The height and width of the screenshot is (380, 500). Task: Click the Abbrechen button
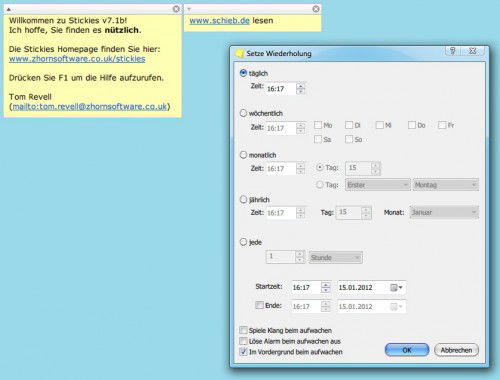point(456,350)
